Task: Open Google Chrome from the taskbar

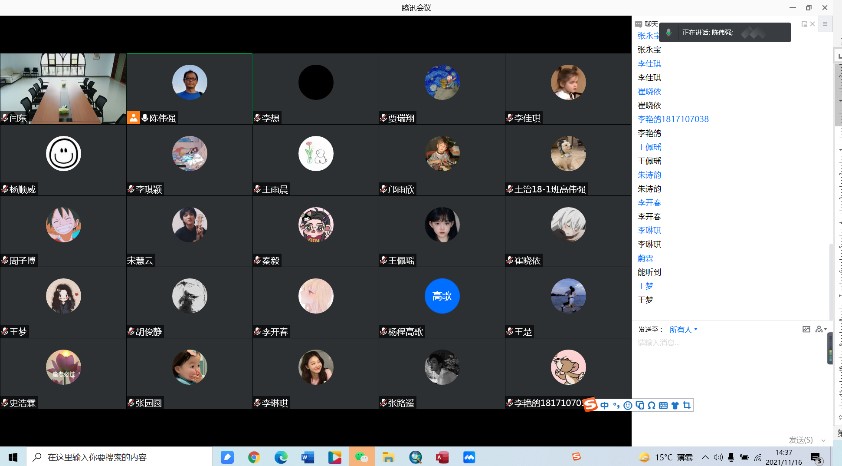Action: [254, 457]
